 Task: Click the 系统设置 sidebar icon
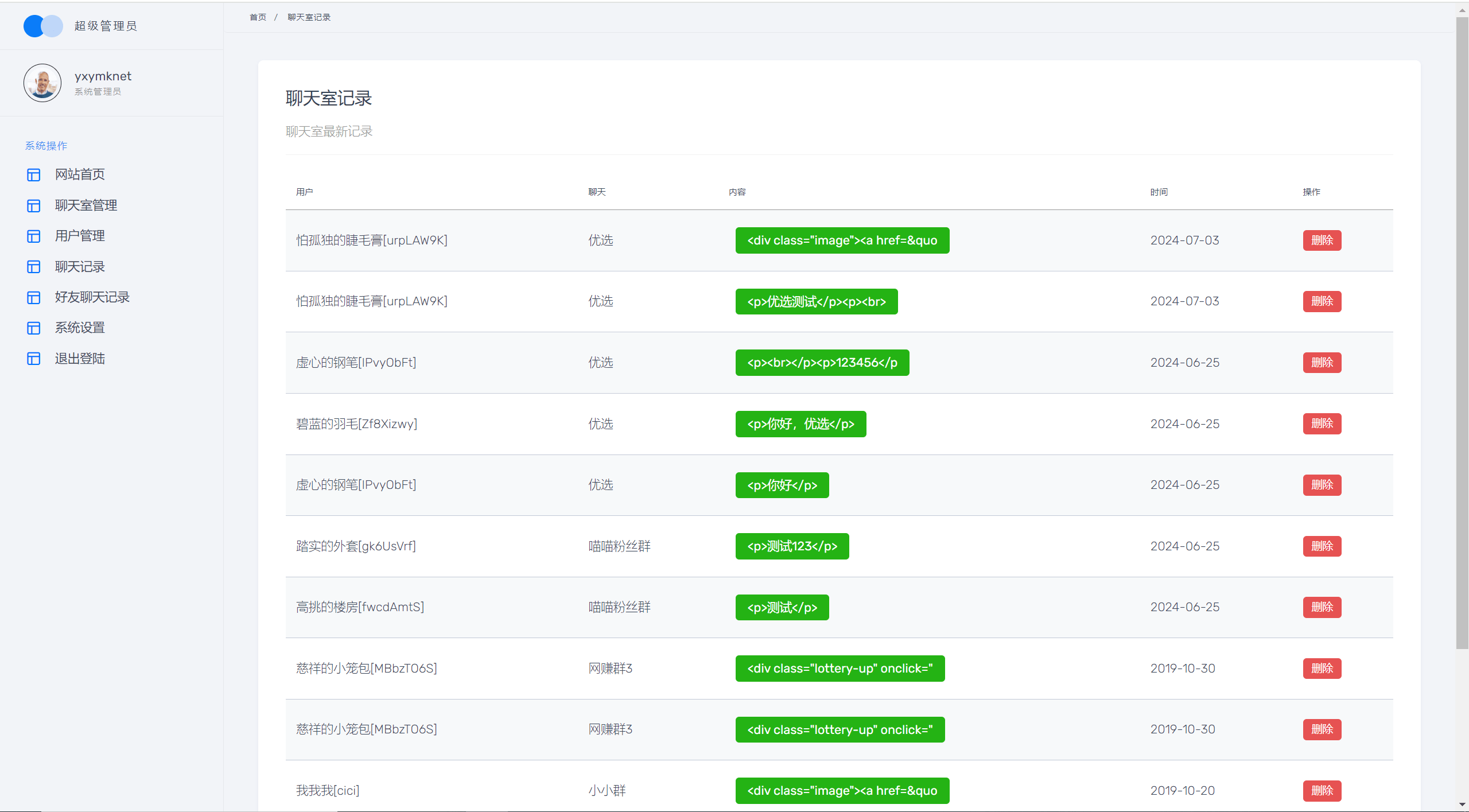click(x=34, y=328)
